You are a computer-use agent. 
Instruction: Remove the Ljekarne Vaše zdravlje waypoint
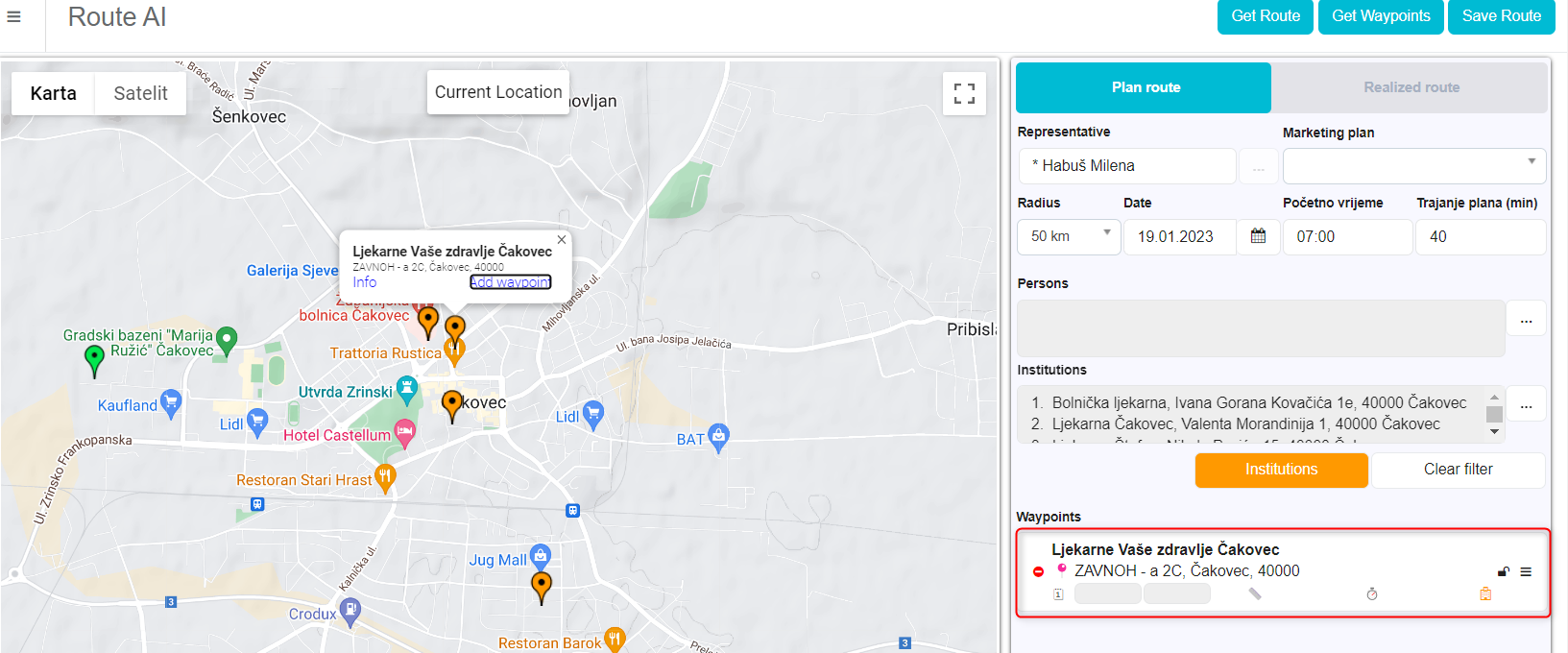pyautogui.click(x=1038, y=572)
